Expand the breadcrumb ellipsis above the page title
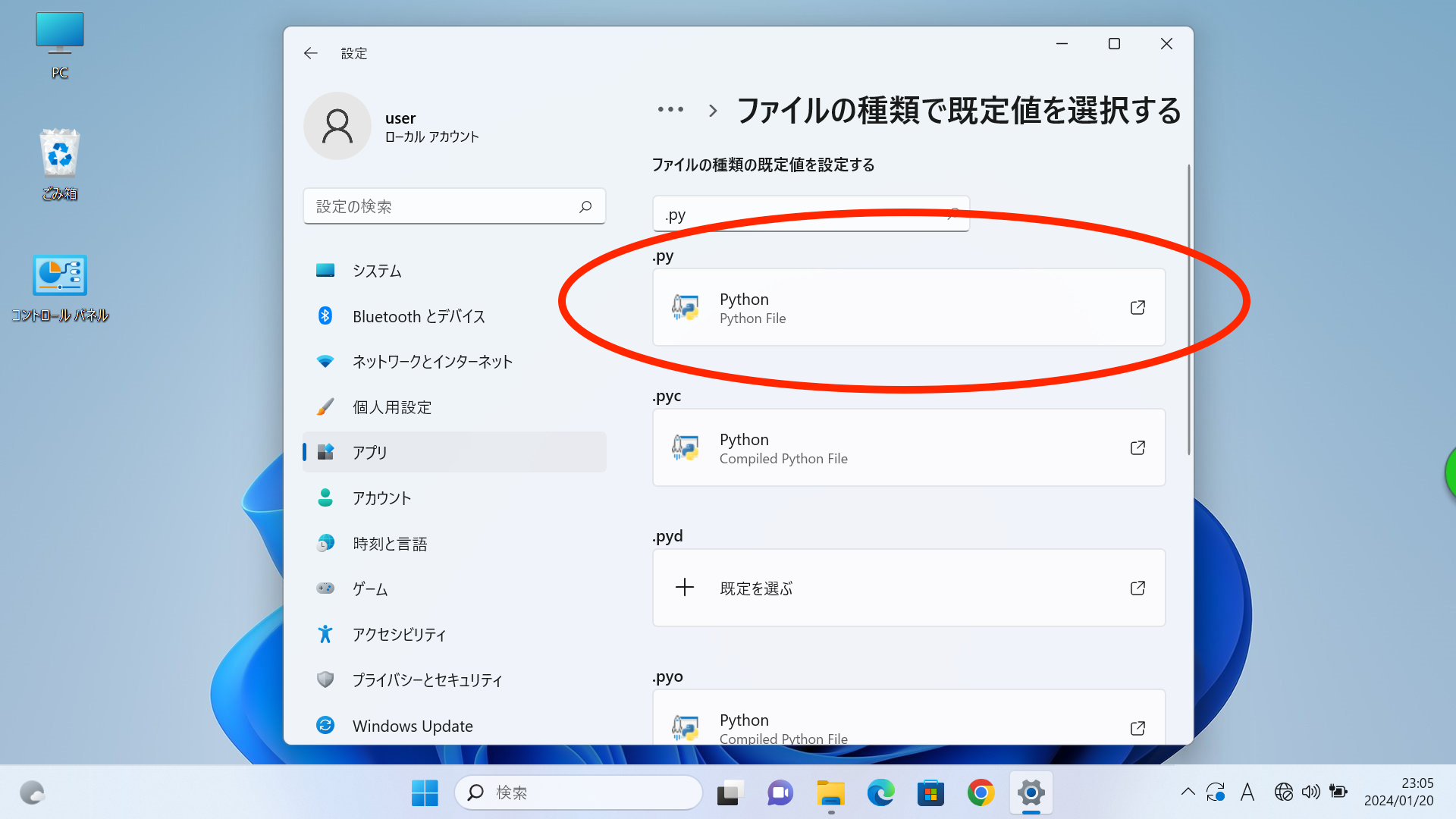The height and width of the screenshot is (819, 1456). pyautogui.click(x=670, y=110)
